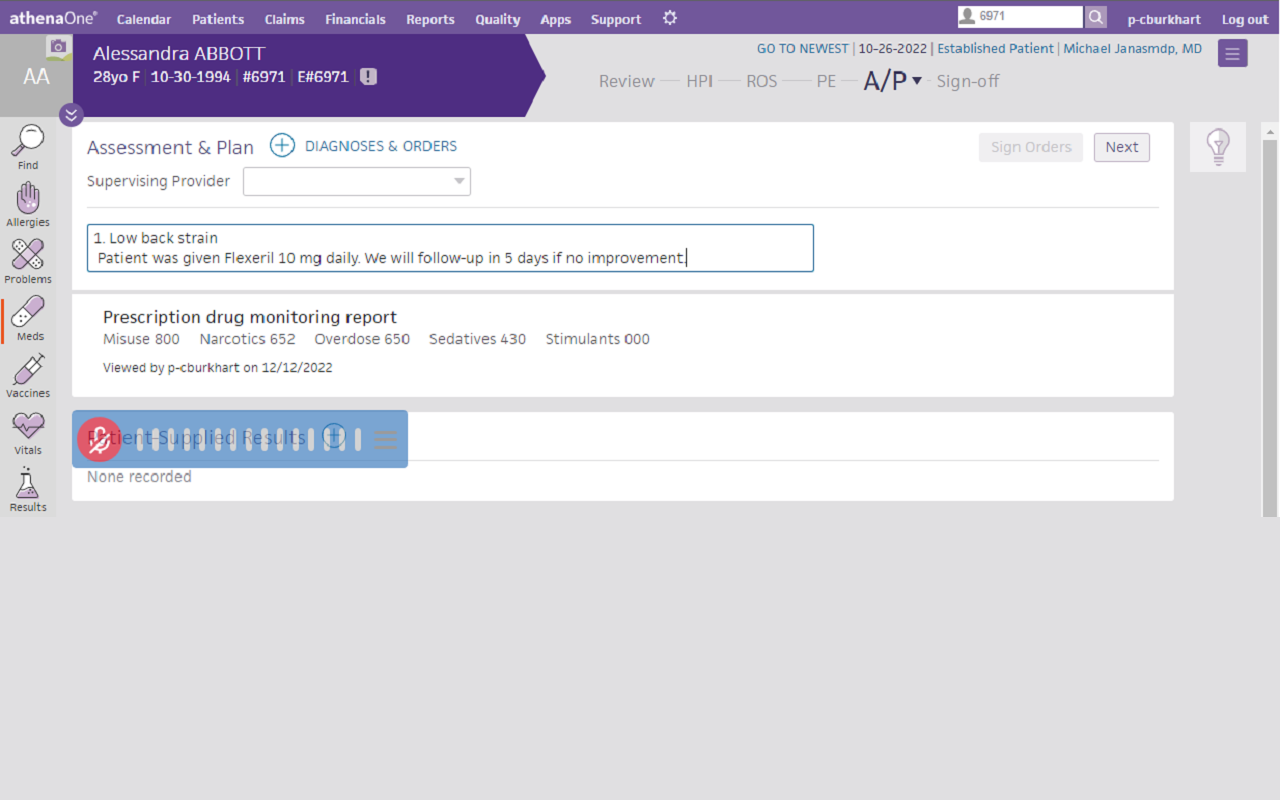Click the Next button
The height and width of the screenshot is (800, 1280).
point(1121,147)
